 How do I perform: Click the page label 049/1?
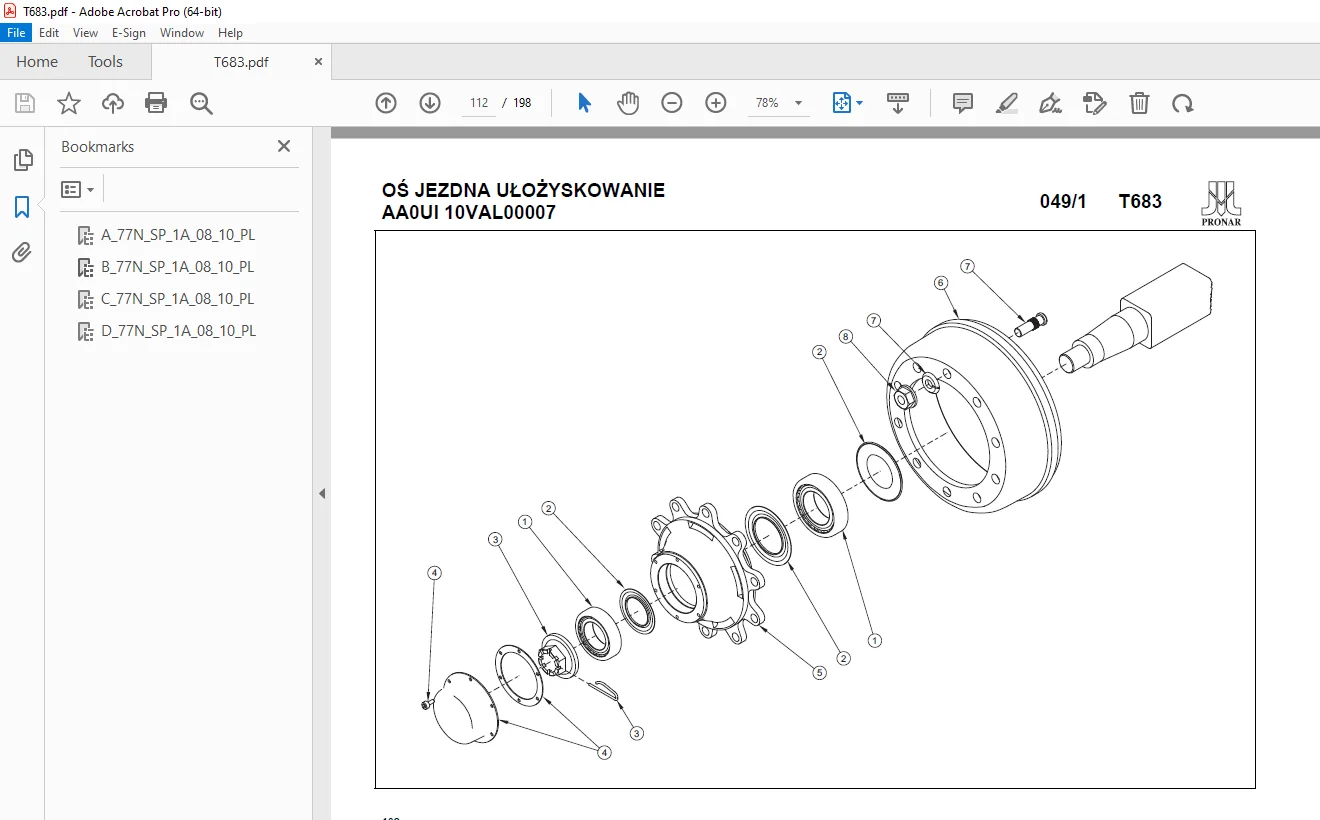tap(1063, 202)
